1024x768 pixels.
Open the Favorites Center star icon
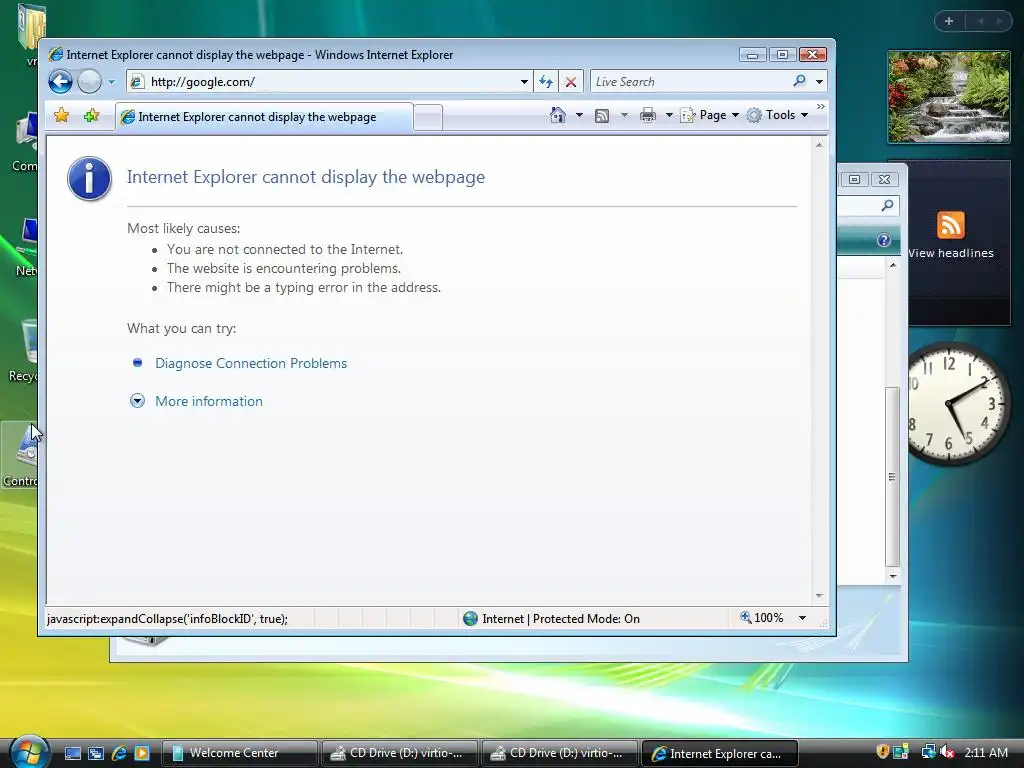[61, 116]
